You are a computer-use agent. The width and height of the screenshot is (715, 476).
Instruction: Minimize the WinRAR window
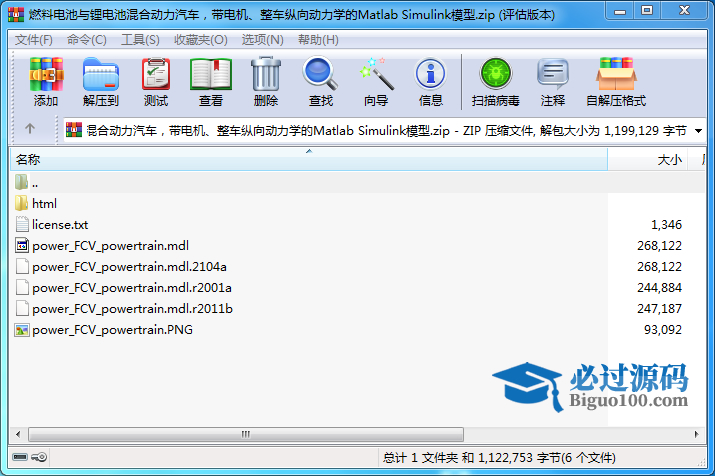[620, 11]
